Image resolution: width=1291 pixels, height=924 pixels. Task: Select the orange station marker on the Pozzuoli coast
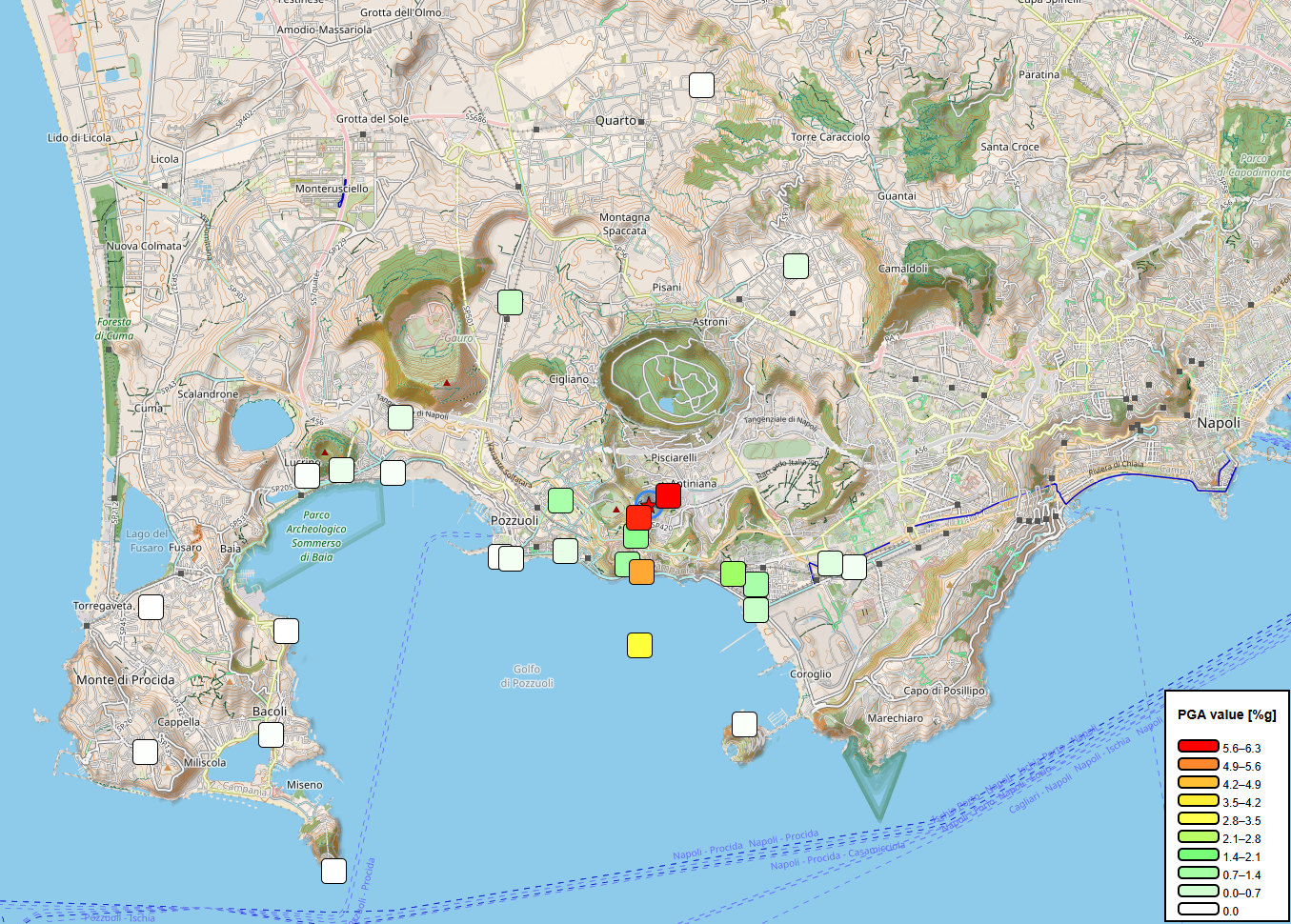coord(640,572)
